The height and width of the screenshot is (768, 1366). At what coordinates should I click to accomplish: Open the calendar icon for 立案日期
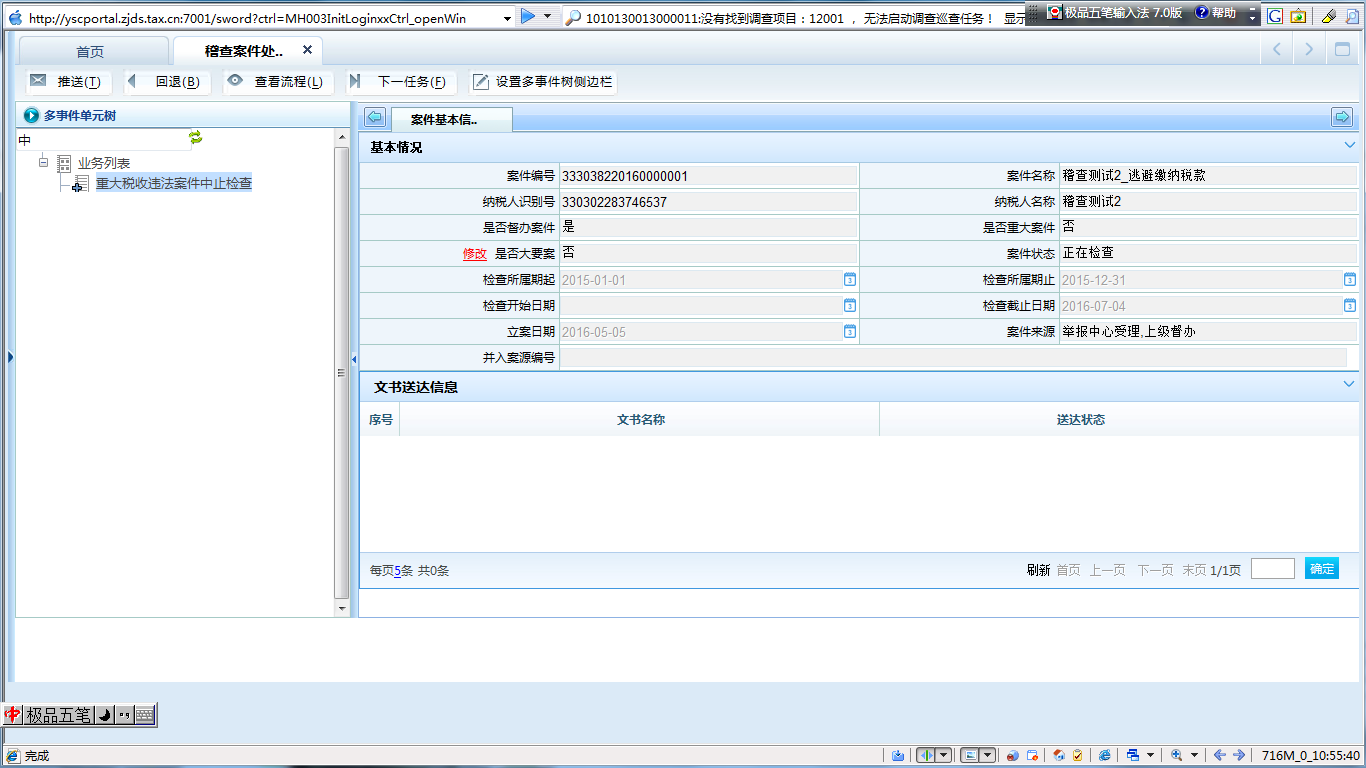850,332
